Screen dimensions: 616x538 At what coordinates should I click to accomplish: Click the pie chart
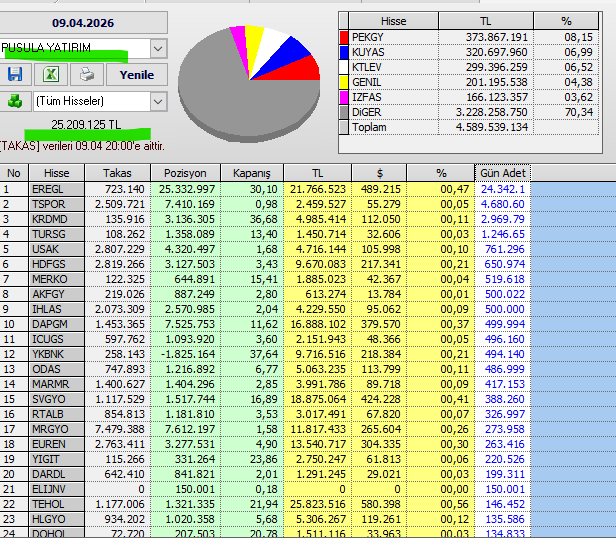tap(249, 83)
